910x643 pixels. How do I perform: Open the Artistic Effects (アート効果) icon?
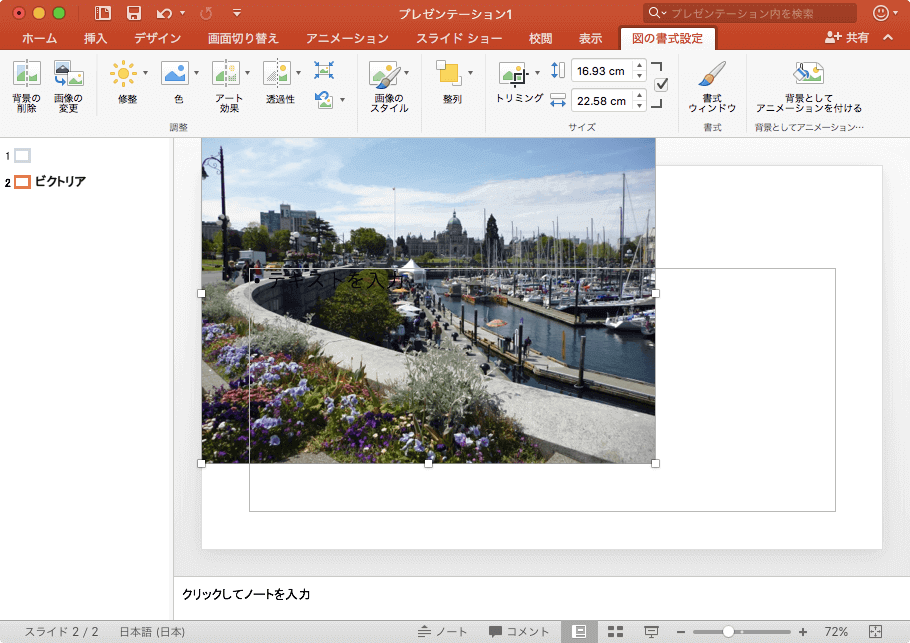click(x=226, y=73)
